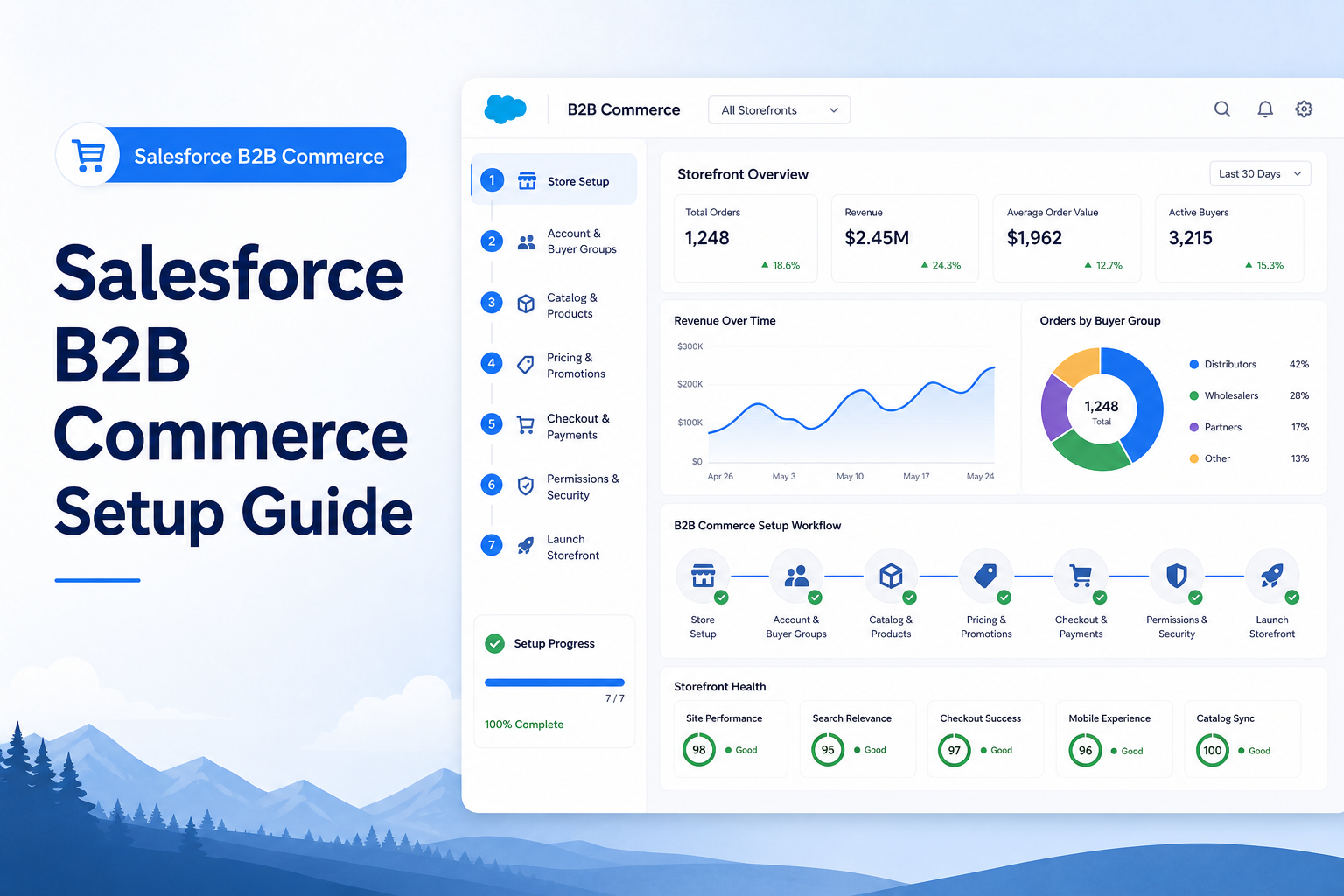The image size is (1344, 896).
Task: Click the Search Relevance health card
Action: (x=857, y=738)
